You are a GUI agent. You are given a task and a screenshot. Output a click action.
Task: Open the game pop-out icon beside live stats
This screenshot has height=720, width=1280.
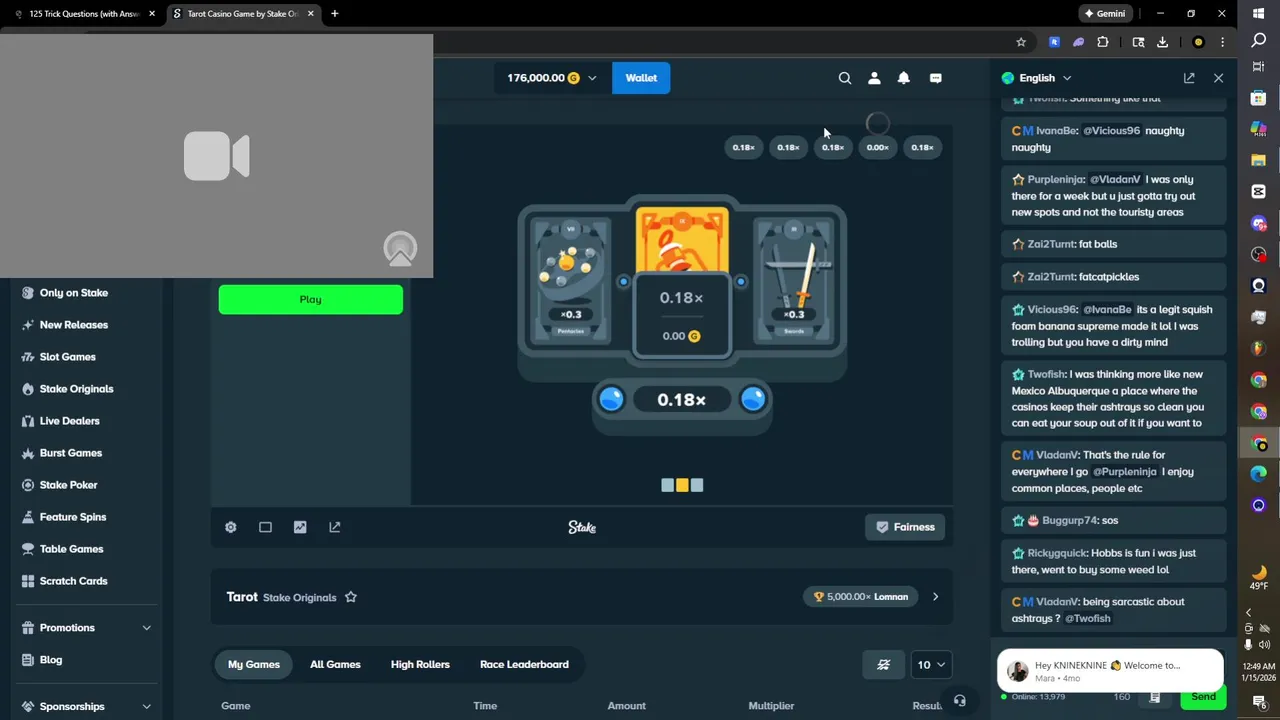335,527
